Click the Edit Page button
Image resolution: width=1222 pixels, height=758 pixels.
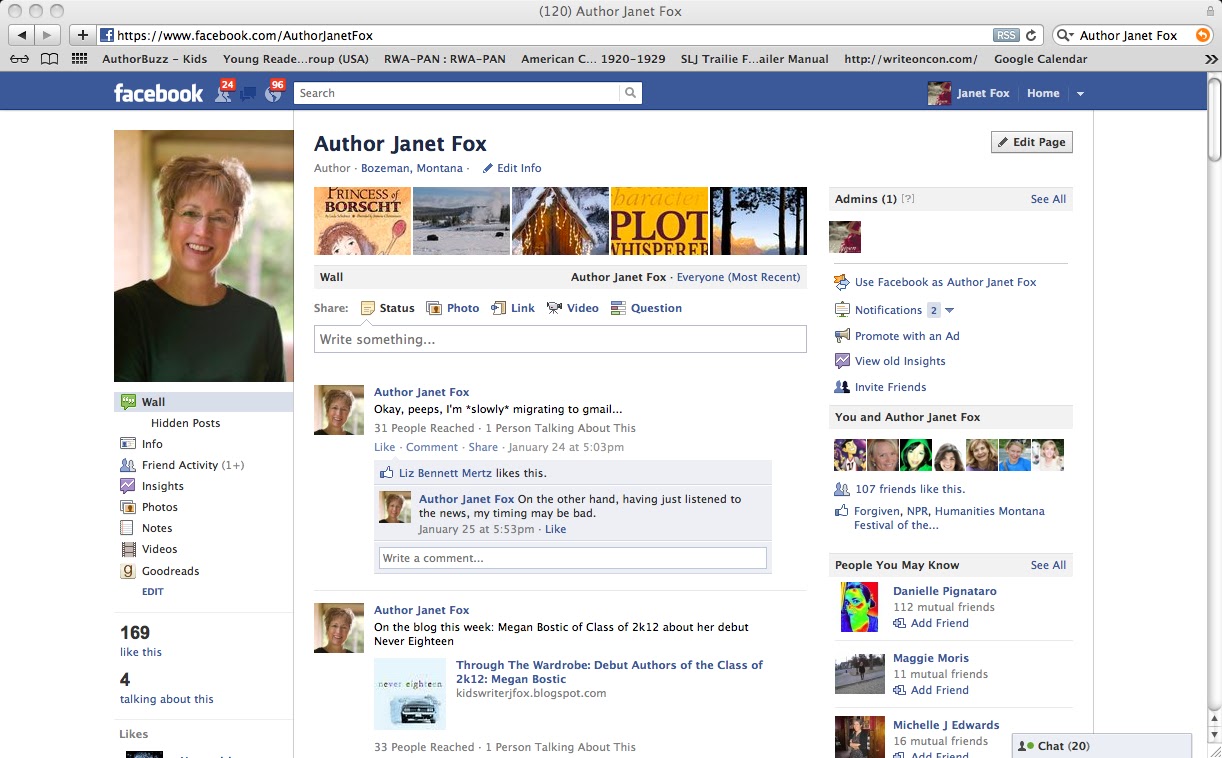[x=1032, y=142]
